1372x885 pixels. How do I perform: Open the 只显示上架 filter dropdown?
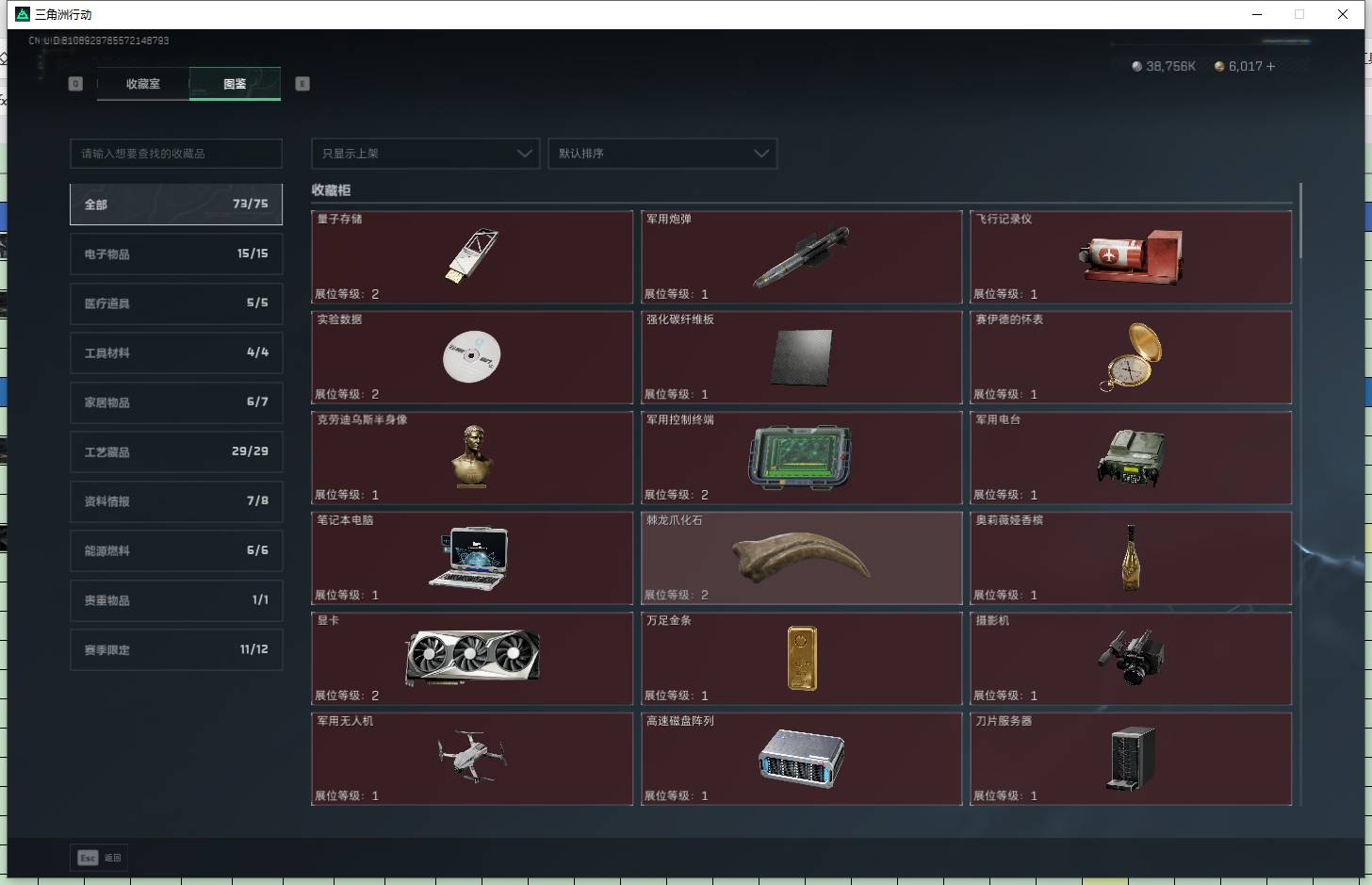[x=425, y=154]
